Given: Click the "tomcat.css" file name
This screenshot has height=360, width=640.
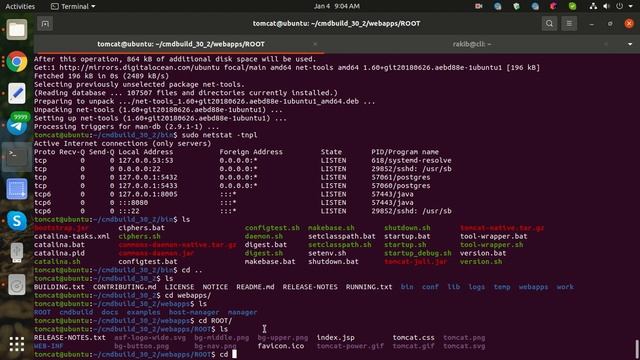Looking at the screenshot, I should click(x=413, y=338).
